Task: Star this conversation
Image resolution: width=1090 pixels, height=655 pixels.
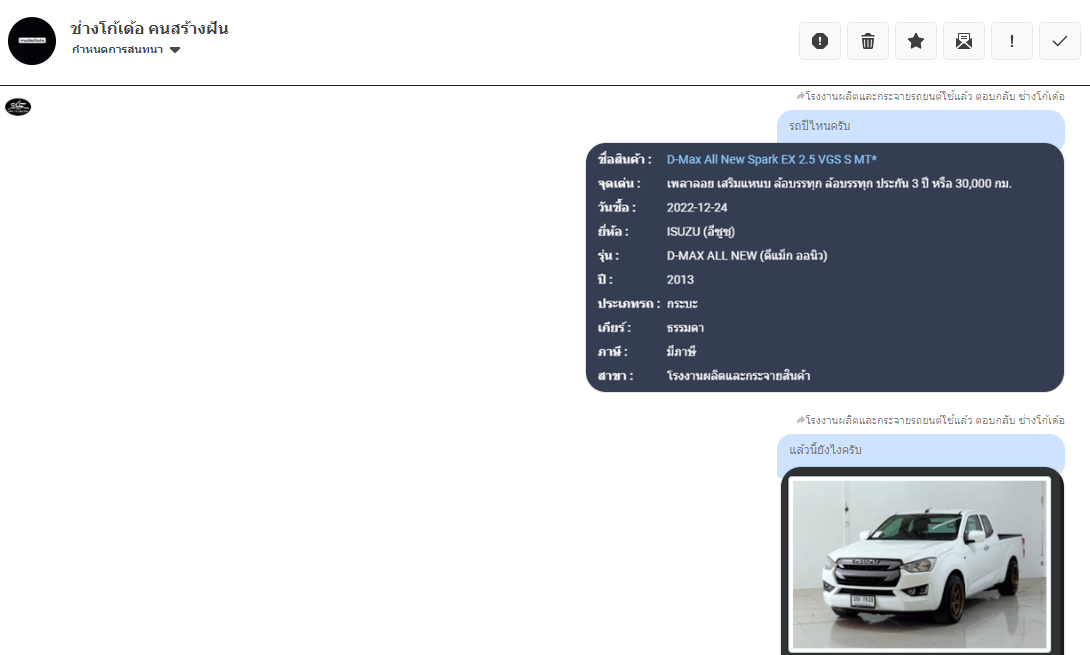Action: 916,41
